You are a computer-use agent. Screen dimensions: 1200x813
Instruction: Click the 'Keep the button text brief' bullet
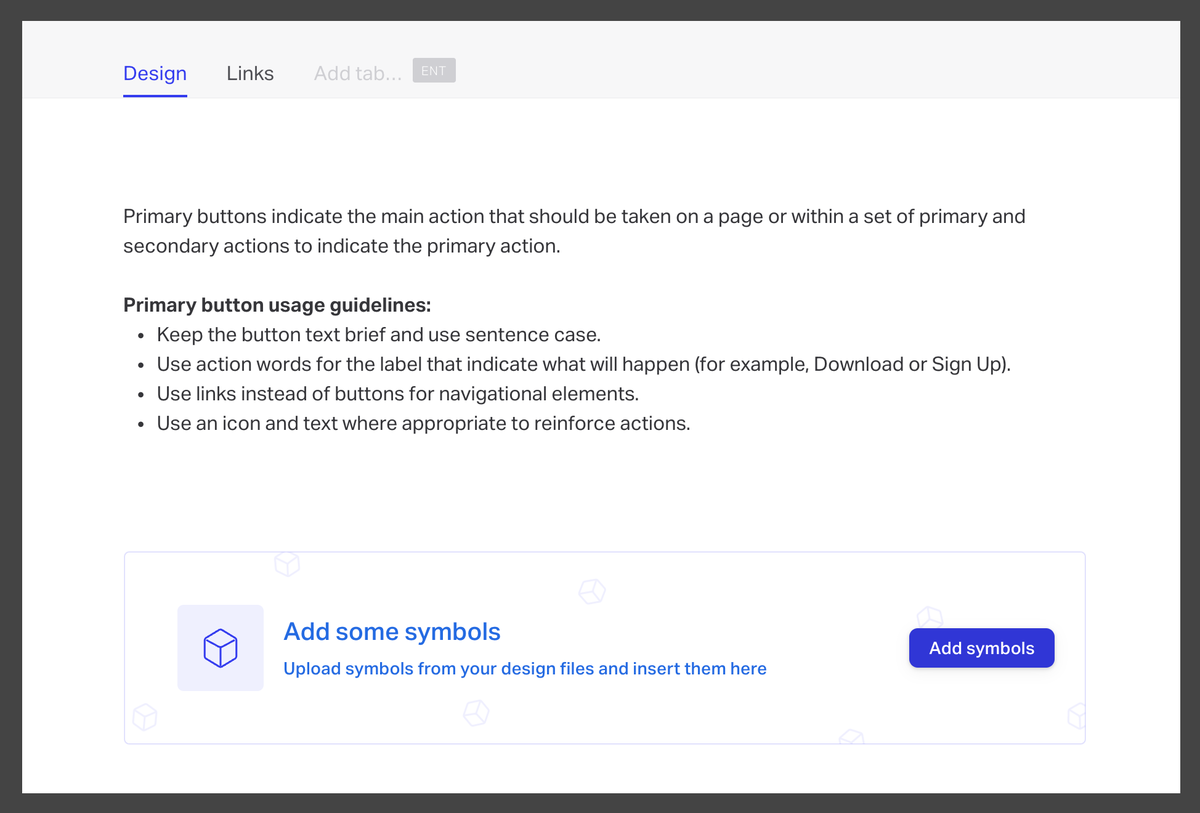[x=378, y=335]
